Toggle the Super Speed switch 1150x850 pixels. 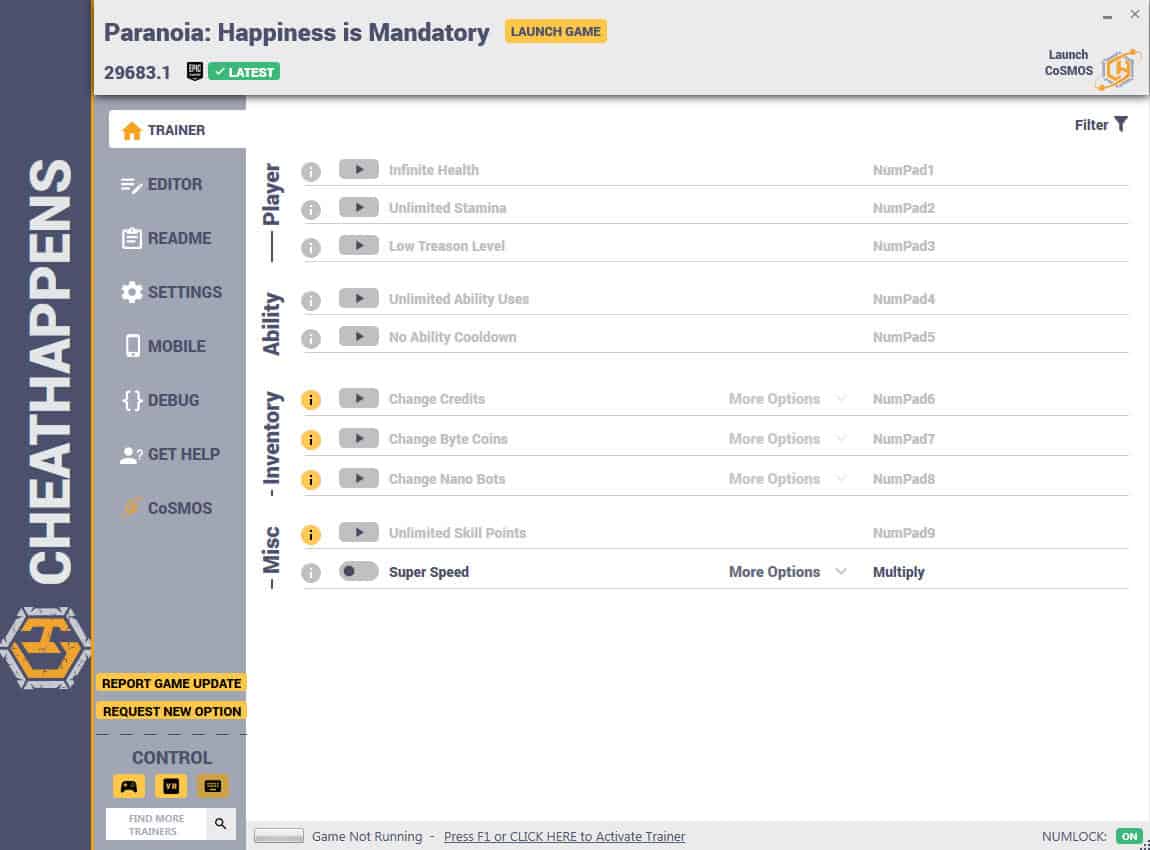[x=359, y=571]
